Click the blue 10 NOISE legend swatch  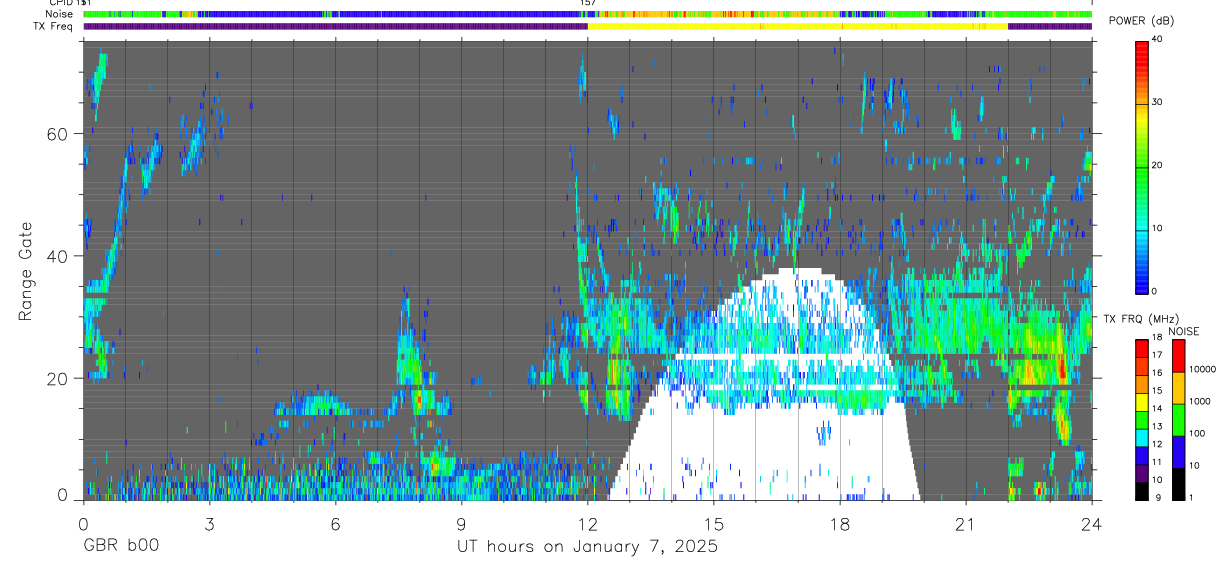pyautogui.click(x=1177, y=452)
